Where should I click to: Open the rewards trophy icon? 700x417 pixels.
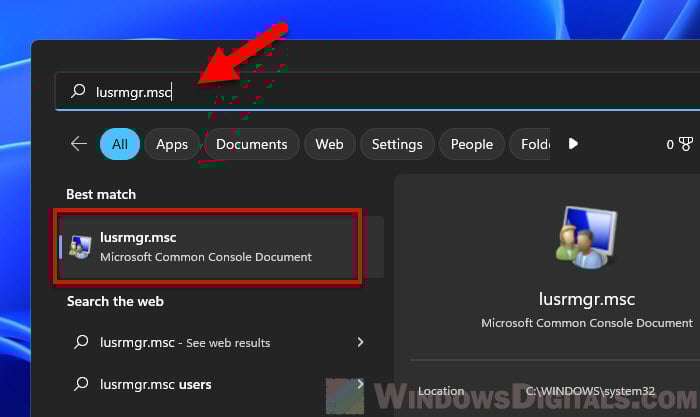(x=686, y=144)
